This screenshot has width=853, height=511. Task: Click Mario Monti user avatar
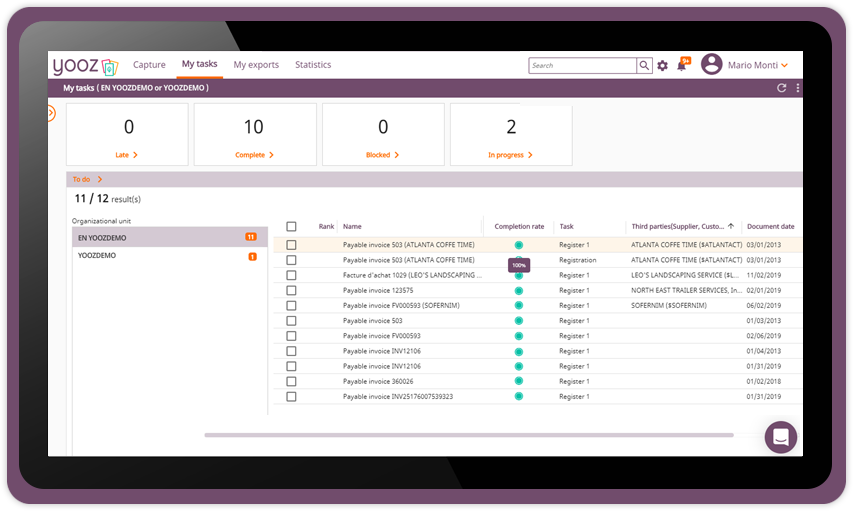click(711, 64)
